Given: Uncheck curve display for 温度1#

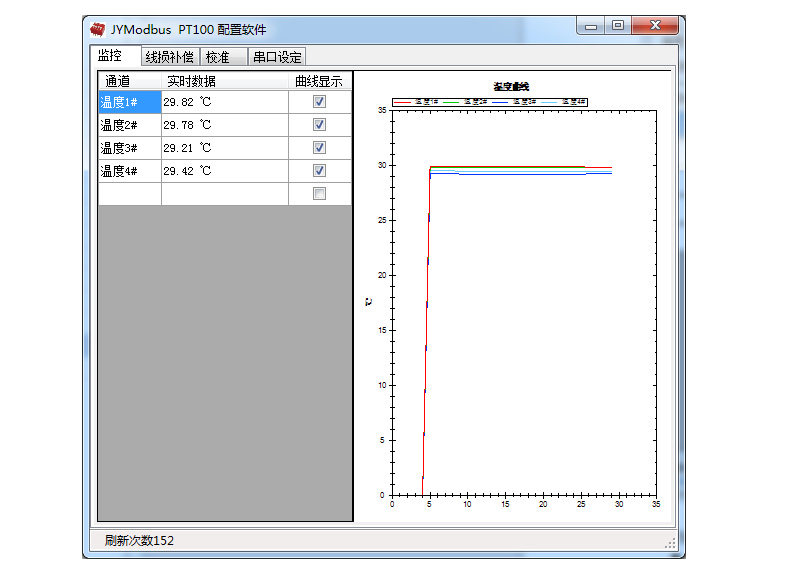Looking at the screenshot, I should point(319,102).
